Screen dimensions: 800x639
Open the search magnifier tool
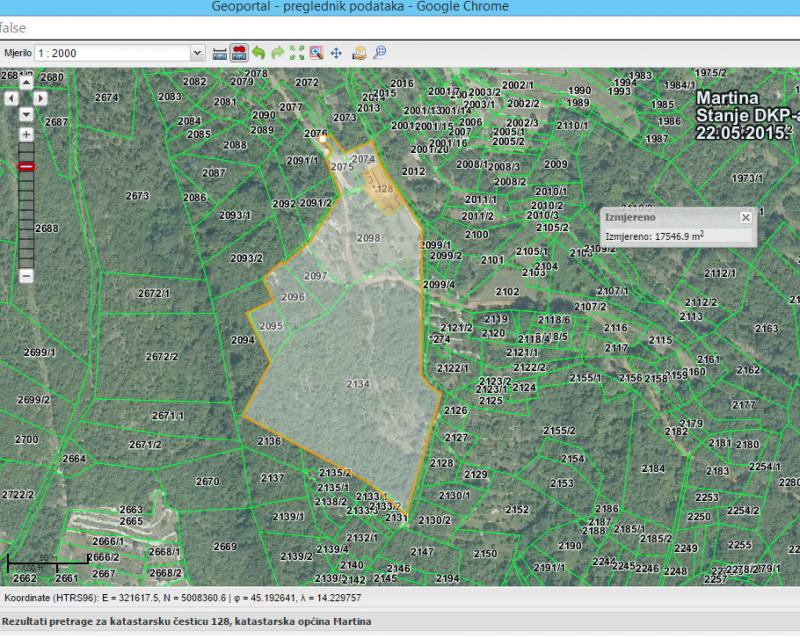(x=380, y=52)
